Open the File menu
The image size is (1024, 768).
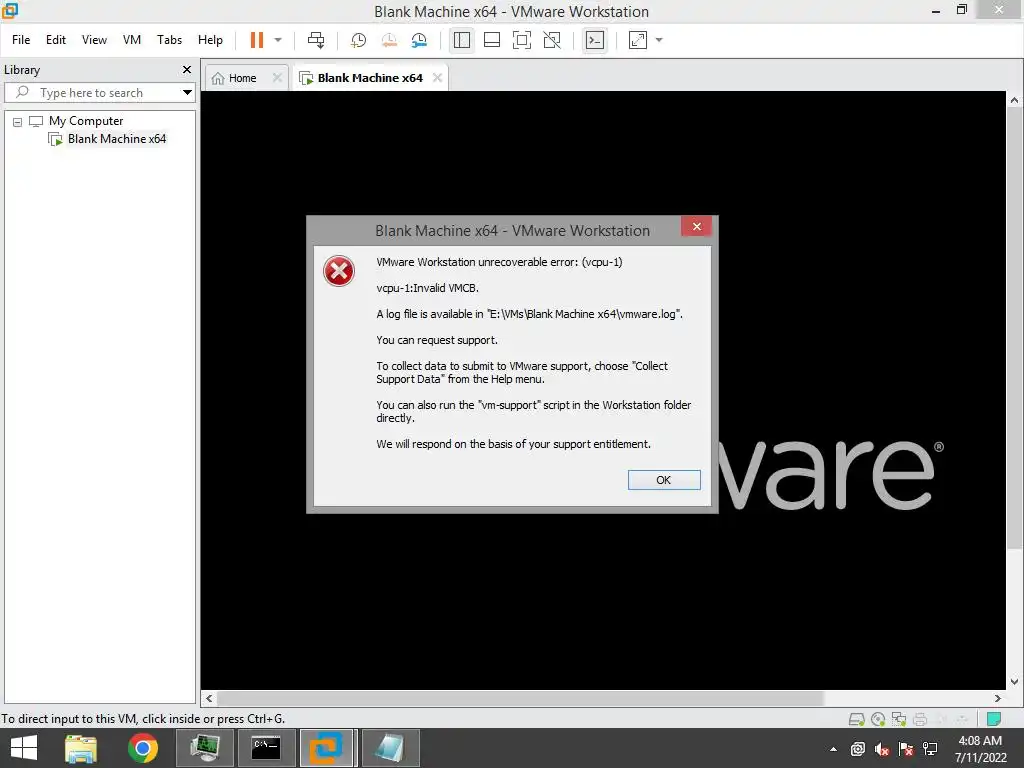21,40
